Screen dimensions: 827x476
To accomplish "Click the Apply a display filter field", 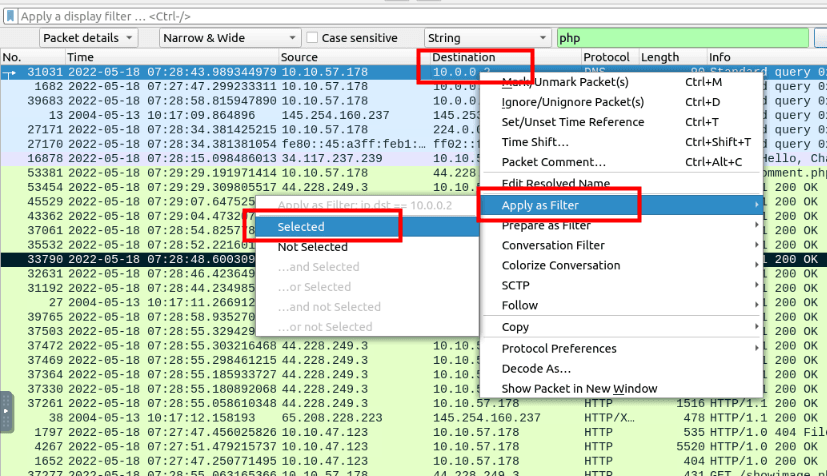I will click(x=400, y=17).
